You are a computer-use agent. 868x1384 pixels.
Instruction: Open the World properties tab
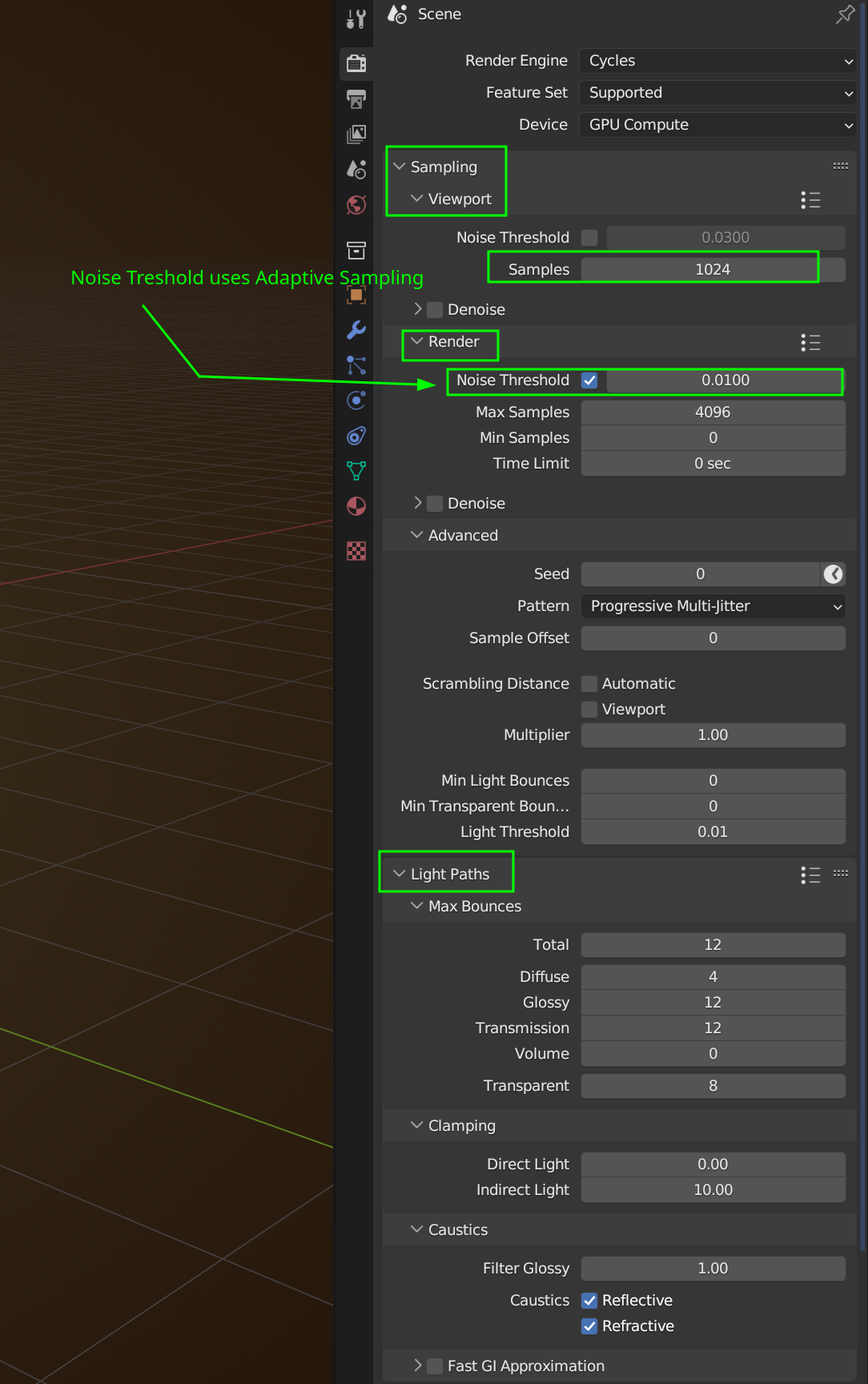click(356, 205)
